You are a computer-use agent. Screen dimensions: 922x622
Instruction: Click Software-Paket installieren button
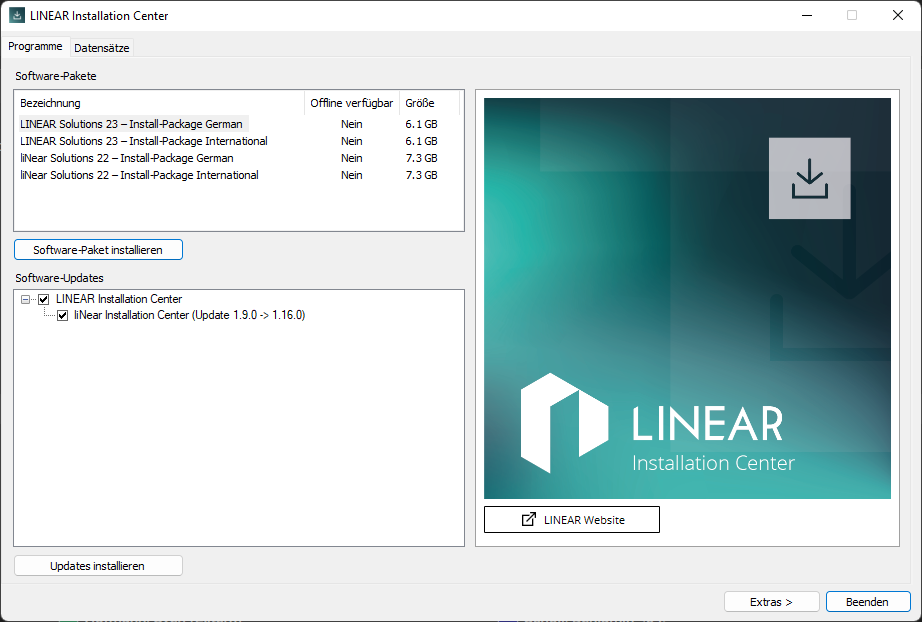click(98, 249)
